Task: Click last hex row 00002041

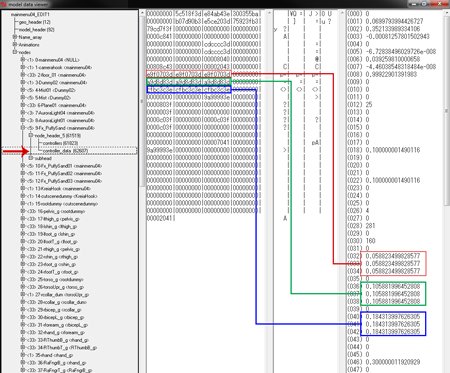Action: point(159,218)
